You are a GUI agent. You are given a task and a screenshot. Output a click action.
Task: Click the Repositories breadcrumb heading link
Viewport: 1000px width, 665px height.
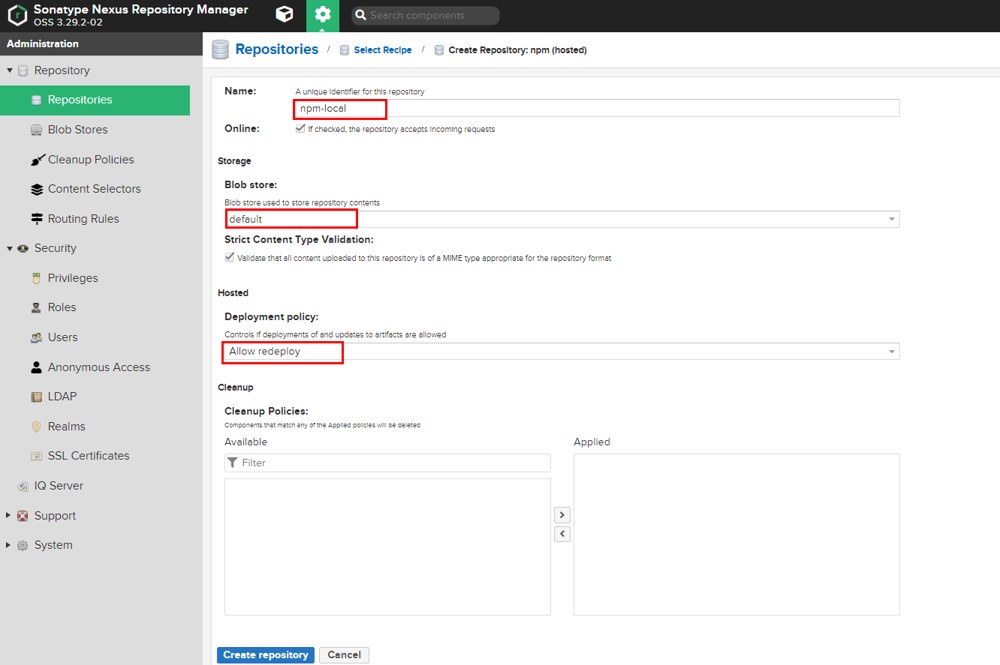(x=277, y=49)
